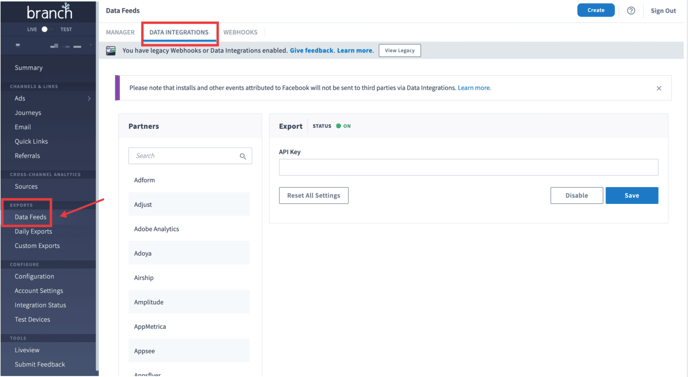This screenshot has width=688, height=377.
Task: Focus the Partners search field
Action: [x=190, y=156]
